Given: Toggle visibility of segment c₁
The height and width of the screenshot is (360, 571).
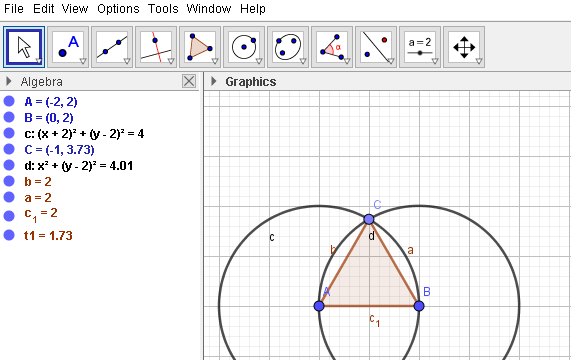Looking at the screenshot, I should pyautogui.click(x=9, y=216).
